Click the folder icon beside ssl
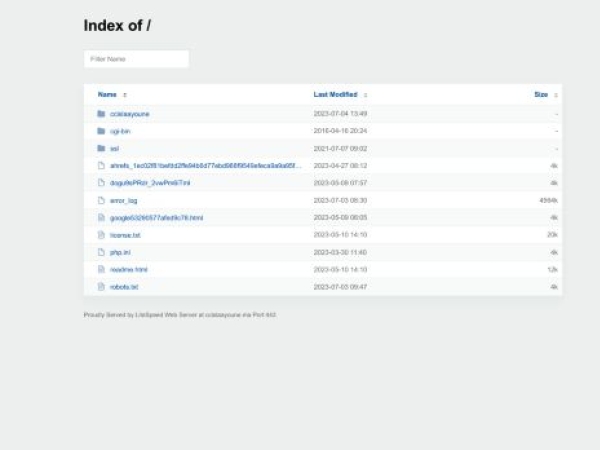The height and width of the screenshot is (450, 600). coord(101,148)
